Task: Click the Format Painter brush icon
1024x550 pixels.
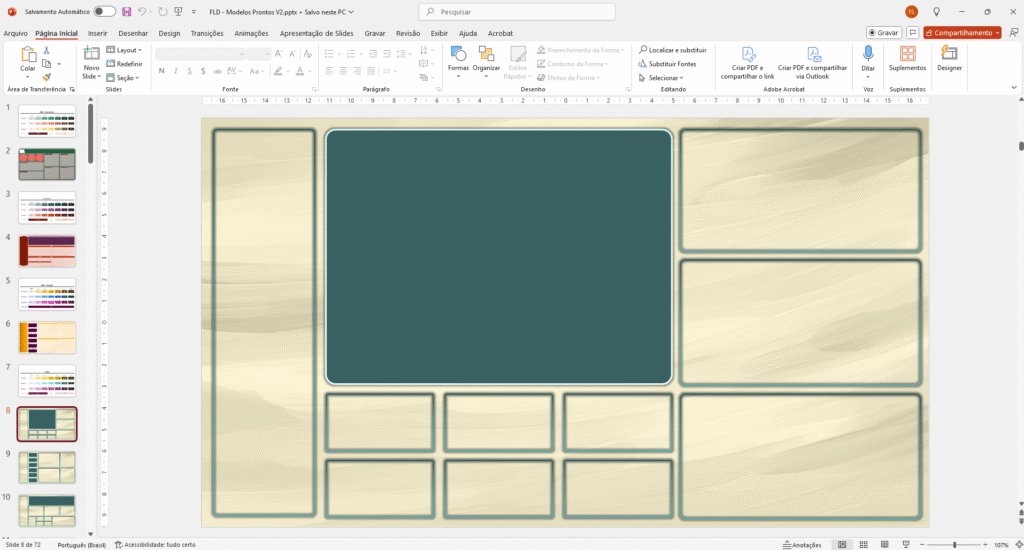Action: pos(46,76)
